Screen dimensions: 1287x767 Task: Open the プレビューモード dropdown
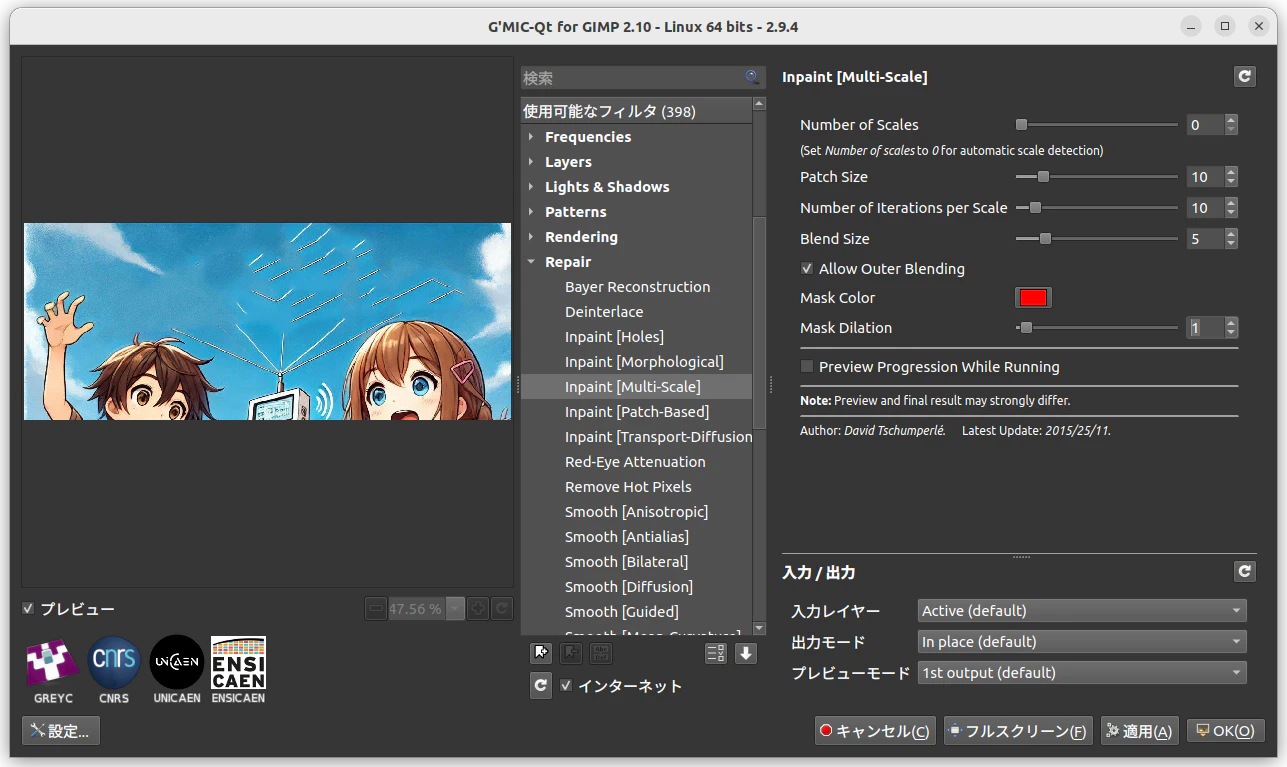[x=1082, y=672]
